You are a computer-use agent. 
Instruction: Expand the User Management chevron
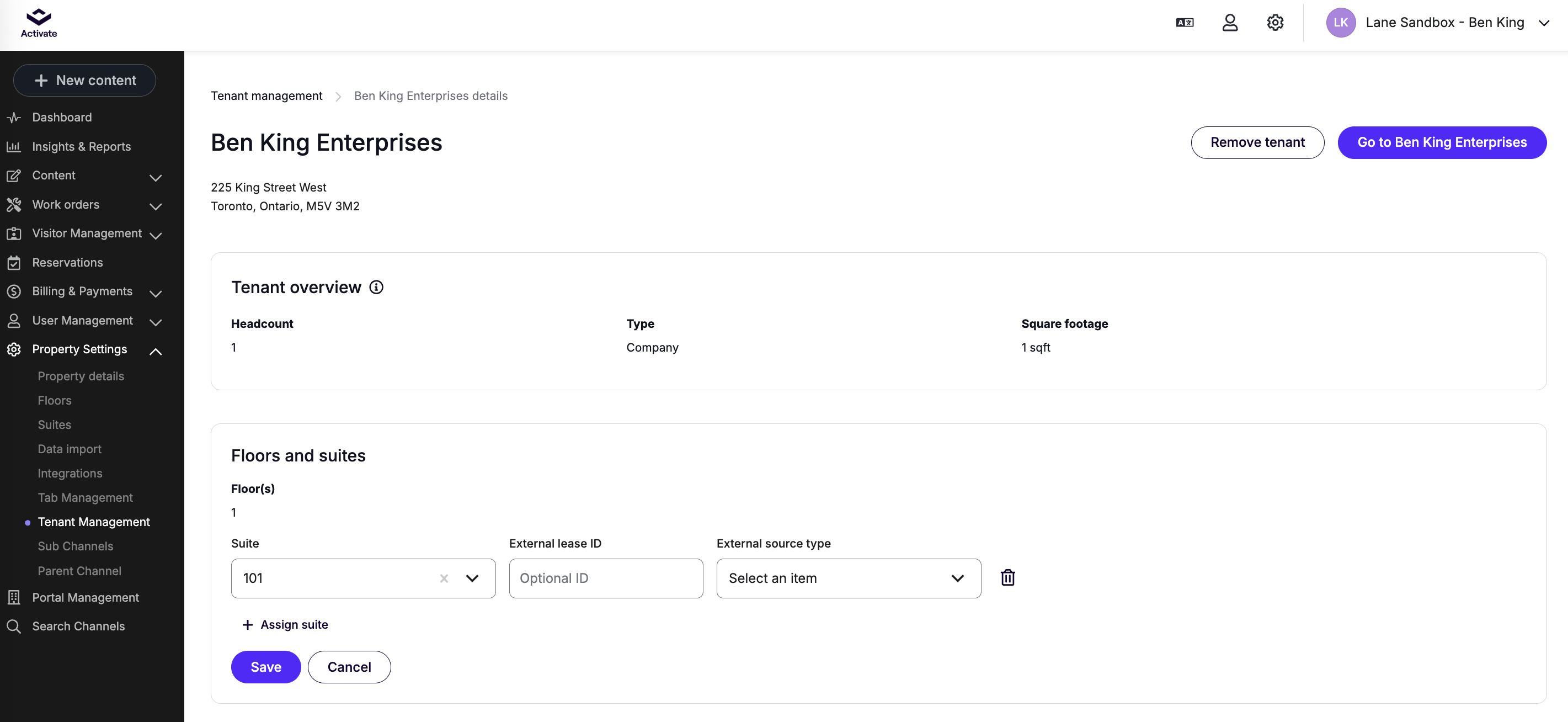[x=156, y=323]
